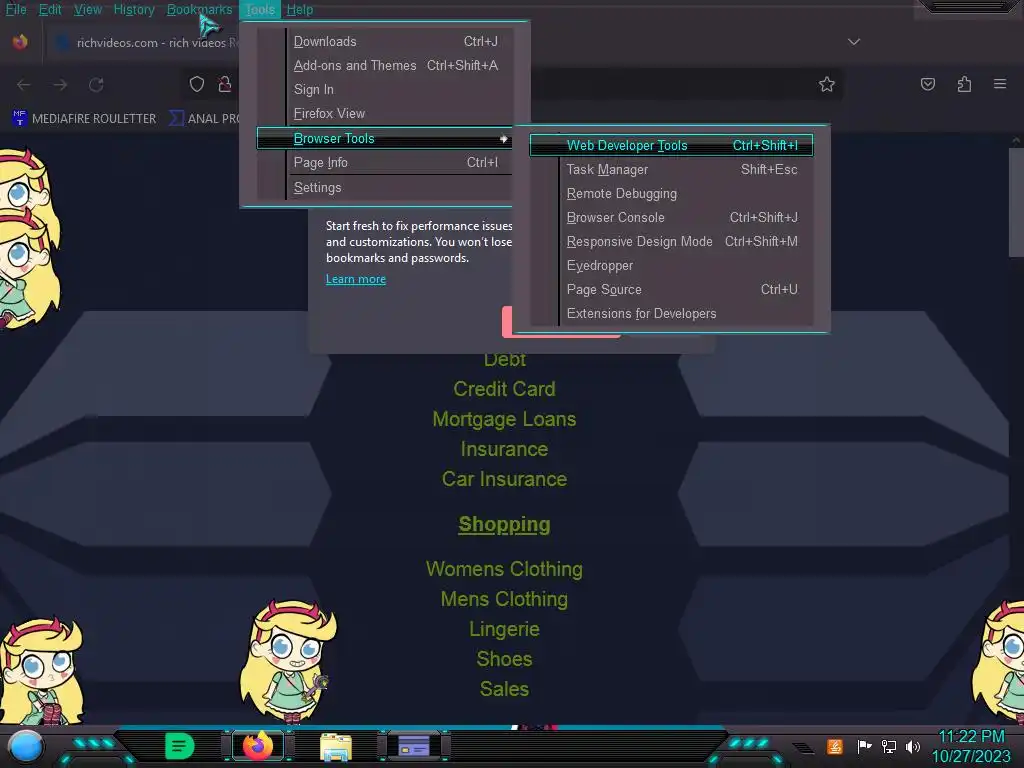Open the Shopping heading link
Image resolution: width=1024 pixels, height=768 pixels.
[x=504, y=524]
